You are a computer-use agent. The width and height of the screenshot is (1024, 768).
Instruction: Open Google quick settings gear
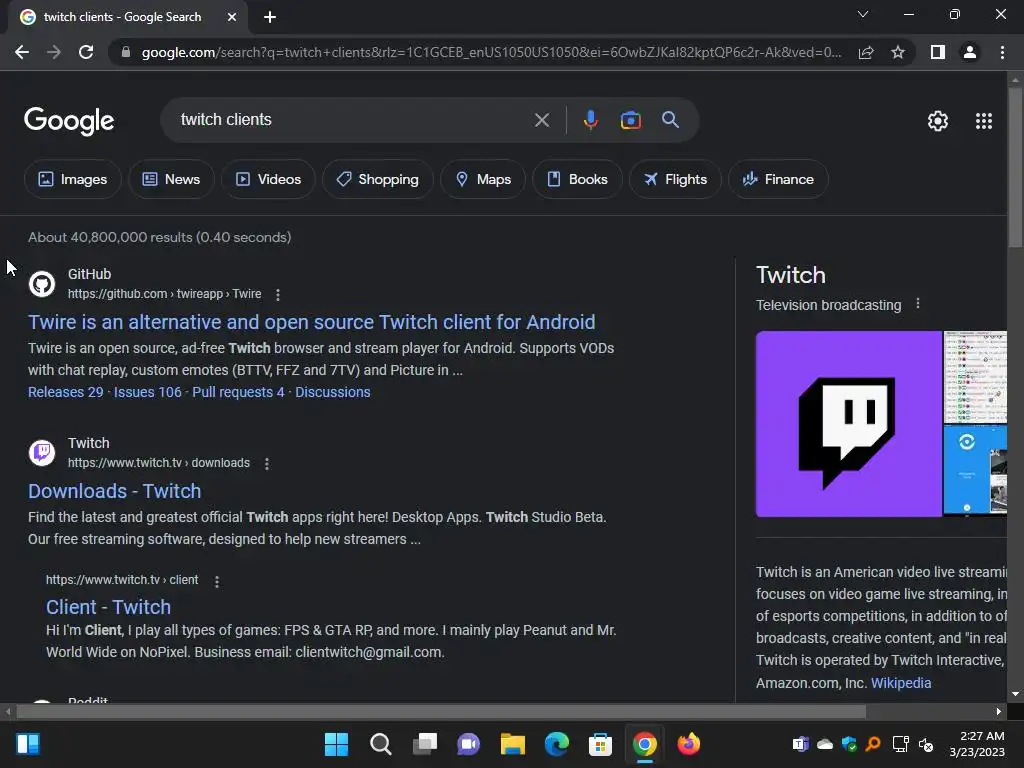938,121
